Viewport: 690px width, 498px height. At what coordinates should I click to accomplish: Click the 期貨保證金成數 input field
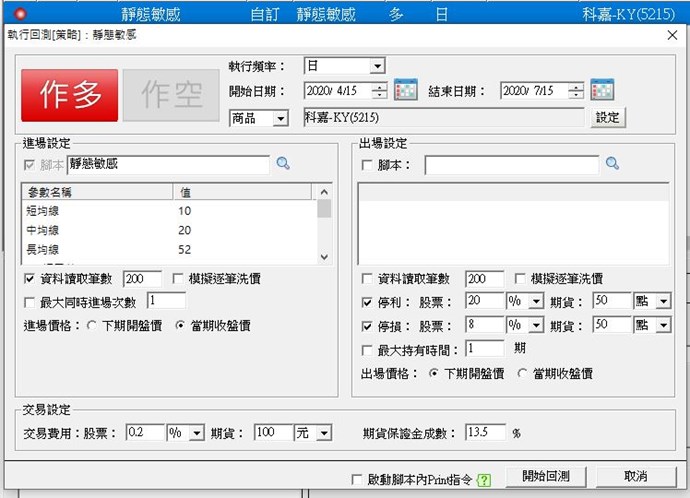click(x=486, y=433)
